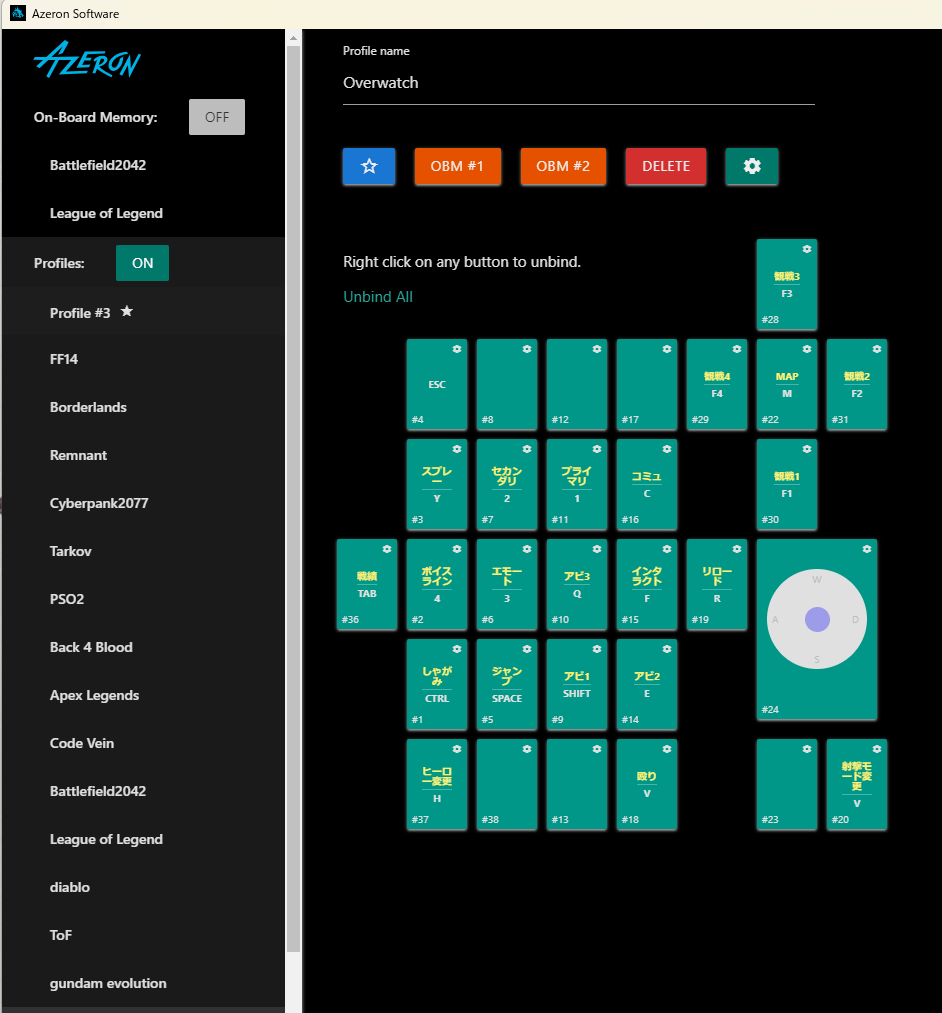Screen dimensions: 942x1013
Task: Open gear settings on F4 button #29
Action: [x=737, y=349]
